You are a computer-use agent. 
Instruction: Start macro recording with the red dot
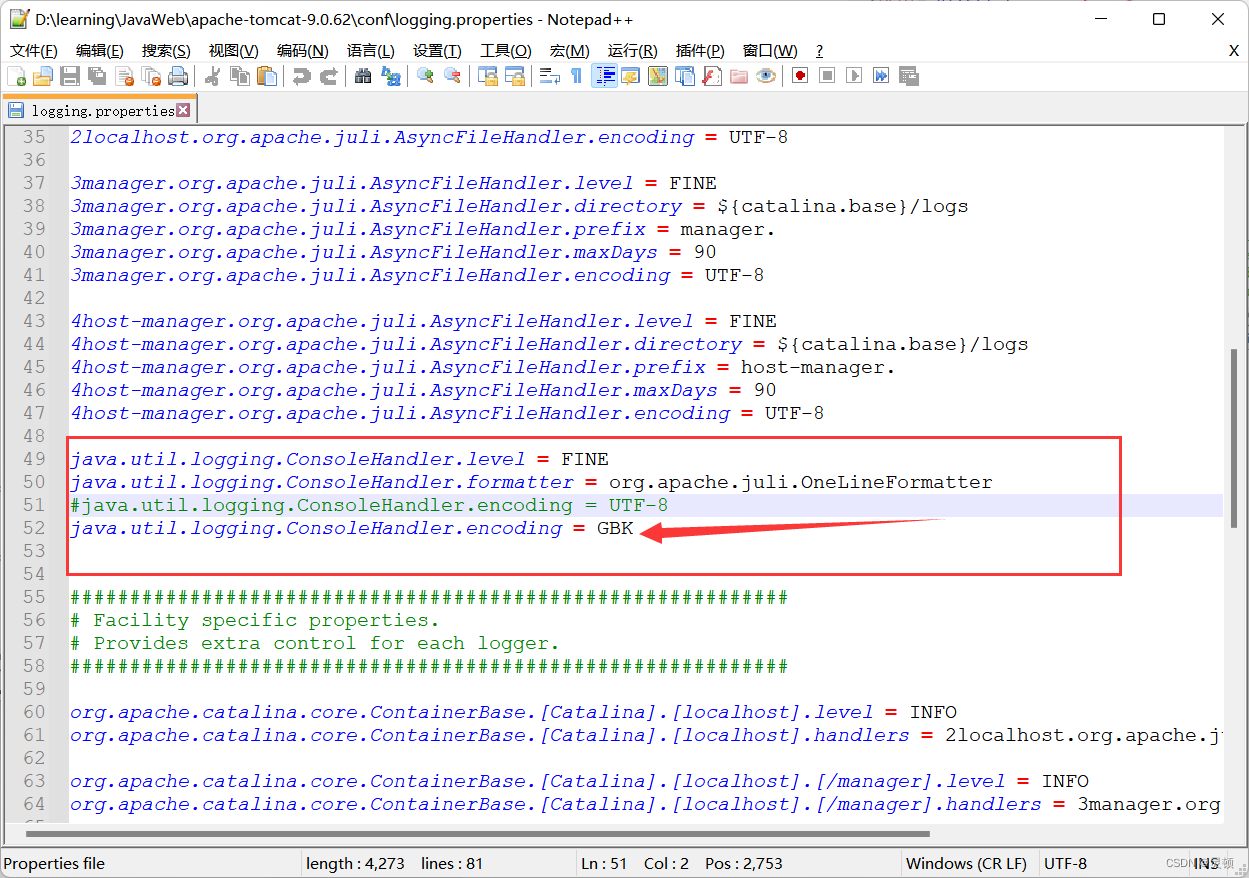pos(800,76)
